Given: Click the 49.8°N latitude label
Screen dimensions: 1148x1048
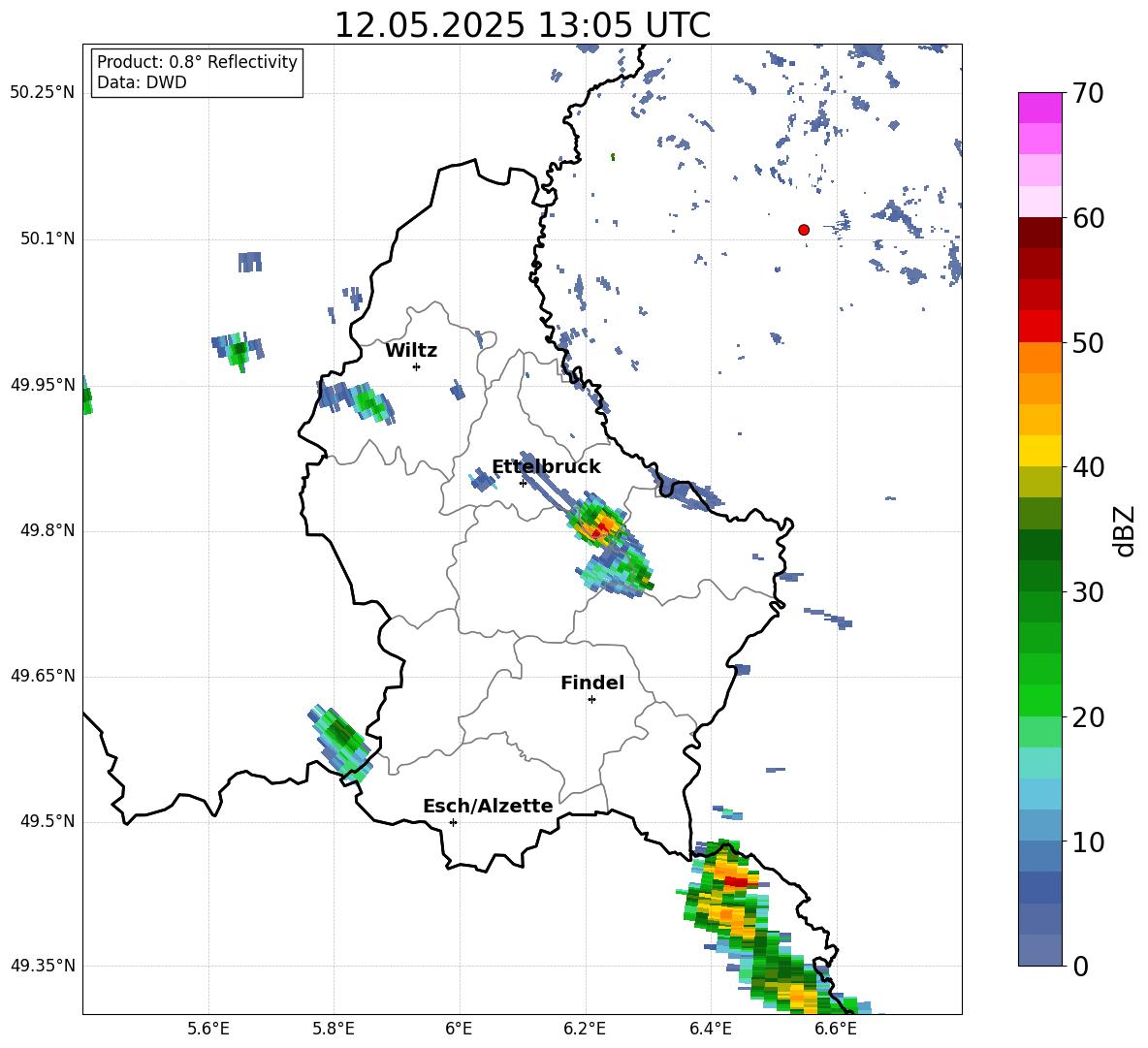Looking at the screenshot, I should click(x=47, y=530).
